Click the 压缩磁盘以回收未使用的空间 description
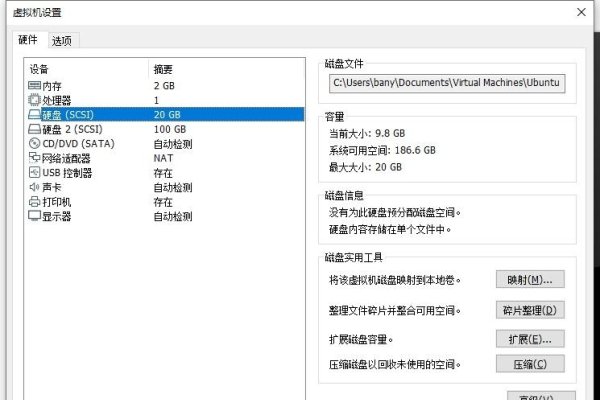The width and height of the screenshot is (600, 400). 395,364
